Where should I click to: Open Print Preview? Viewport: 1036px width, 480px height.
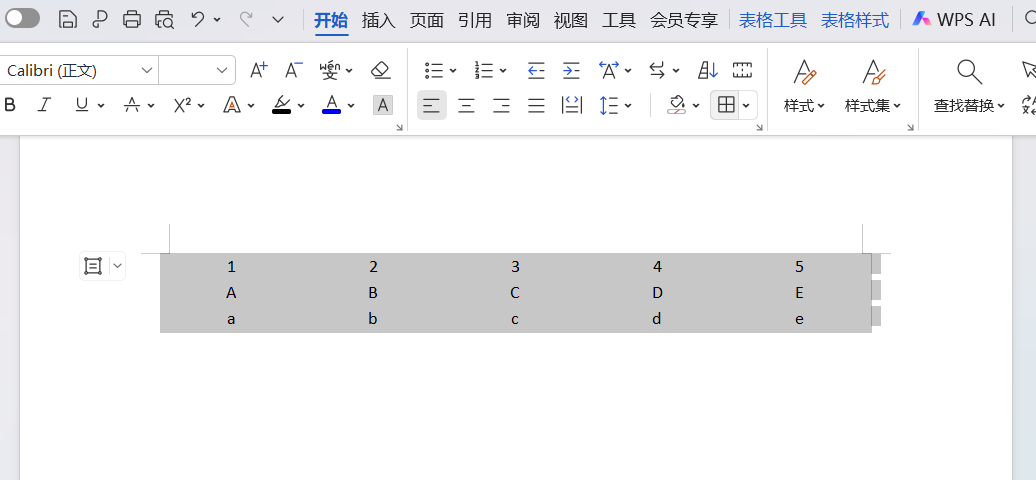165,19
